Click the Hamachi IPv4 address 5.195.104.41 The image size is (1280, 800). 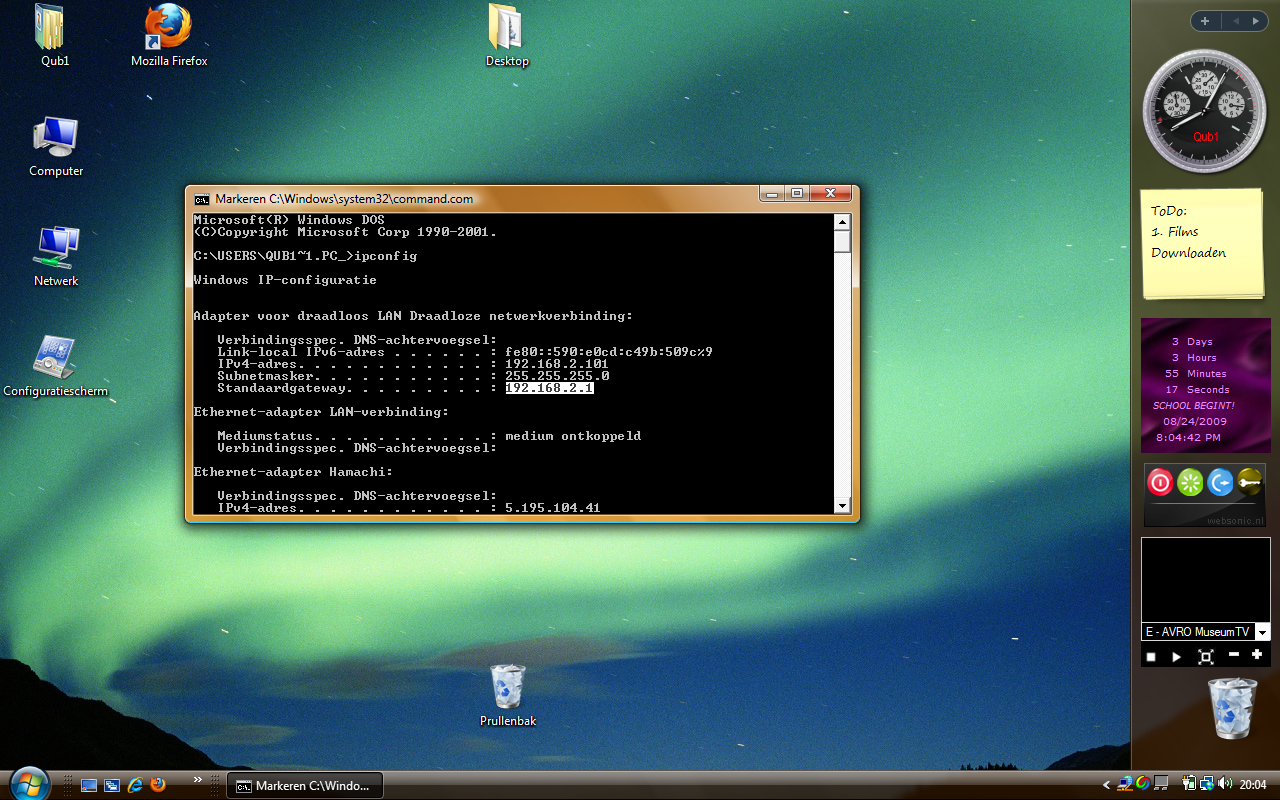coord(553,508)
